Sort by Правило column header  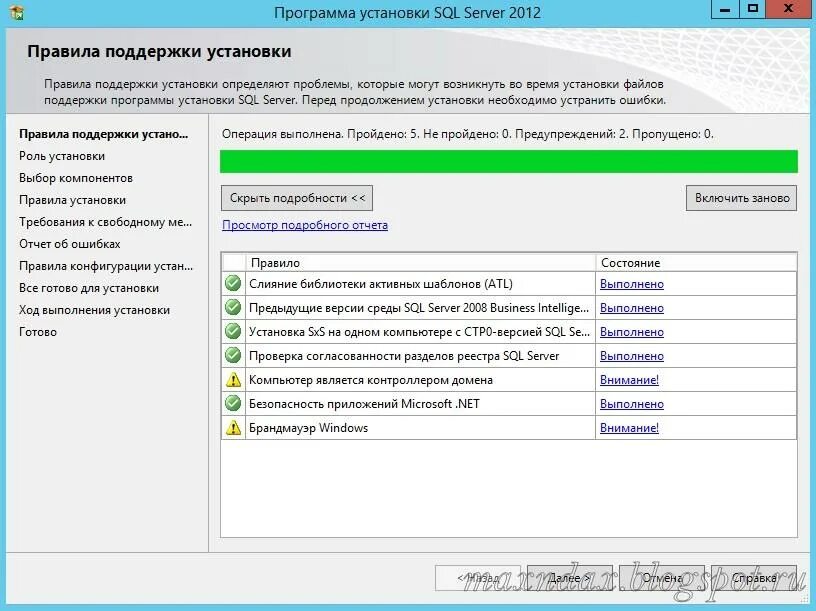420,263
